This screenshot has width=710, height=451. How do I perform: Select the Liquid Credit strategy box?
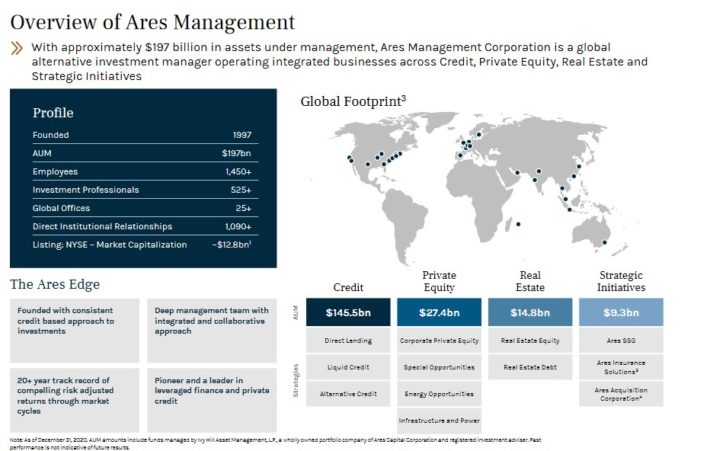(347, 367)
